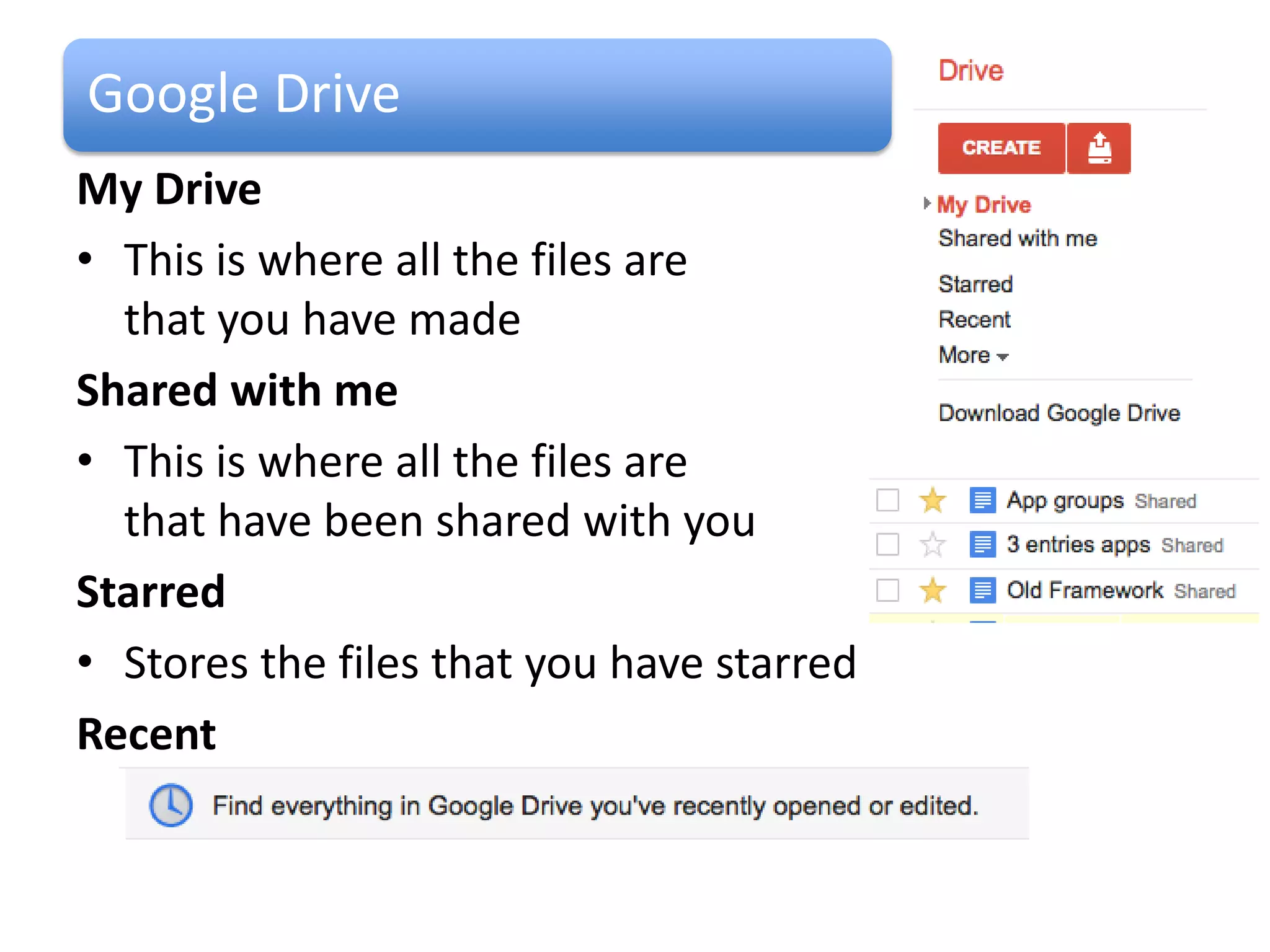This screenshot has width=1270, height=952.
Task: Check the Old Framework checkbox
Action: (x=887, y=590)
